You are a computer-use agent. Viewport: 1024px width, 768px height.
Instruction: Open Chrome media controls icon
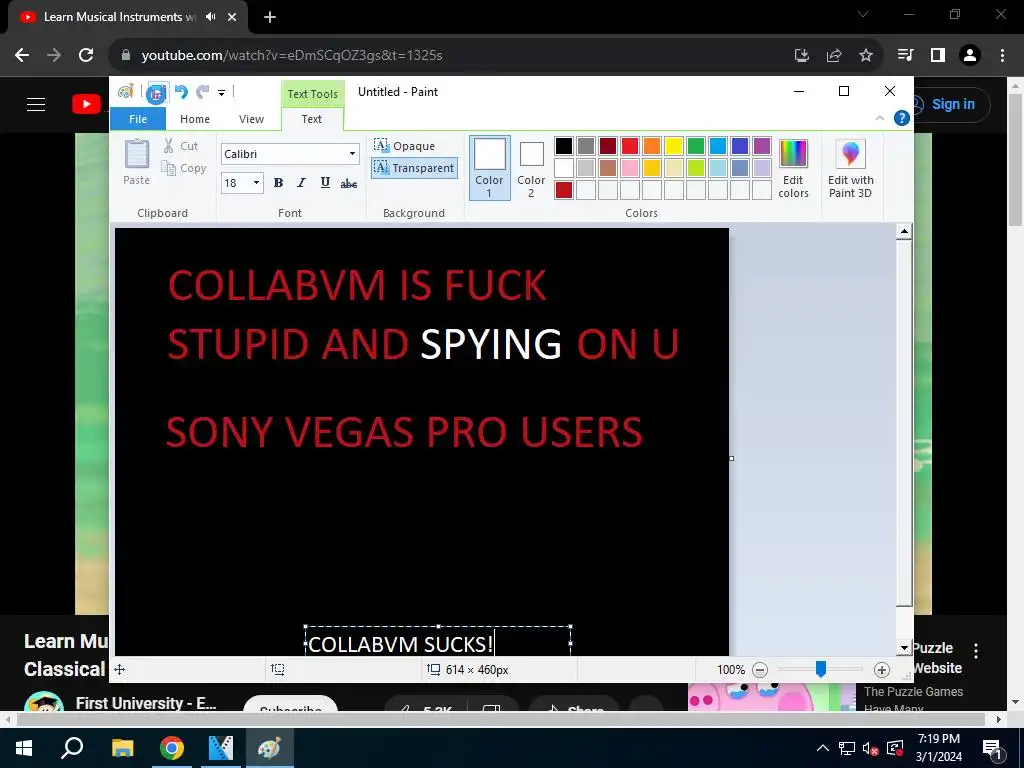[x=905, y=56]
